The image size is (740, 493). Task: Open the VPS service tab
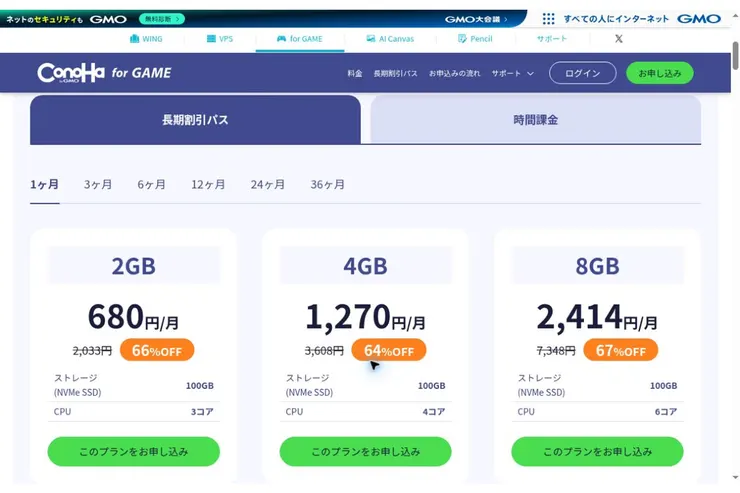pyautogui.click(x=220, y=39)
